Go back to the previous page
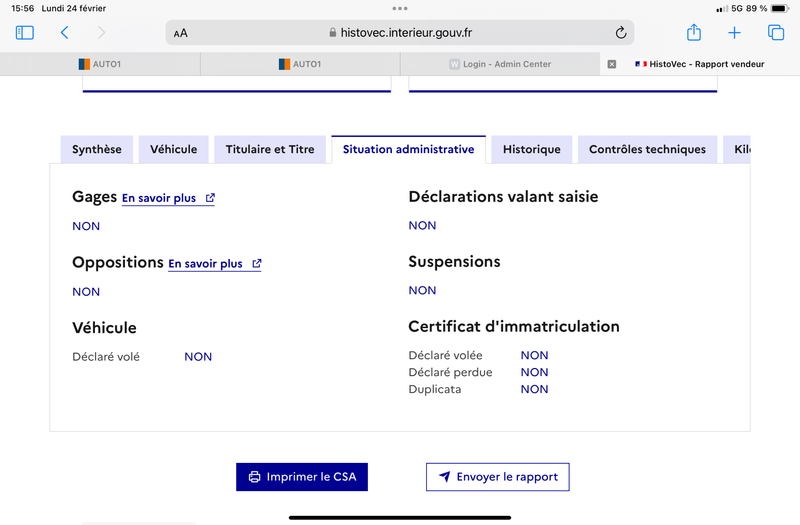800x525 pixels. tap(65, 33)
